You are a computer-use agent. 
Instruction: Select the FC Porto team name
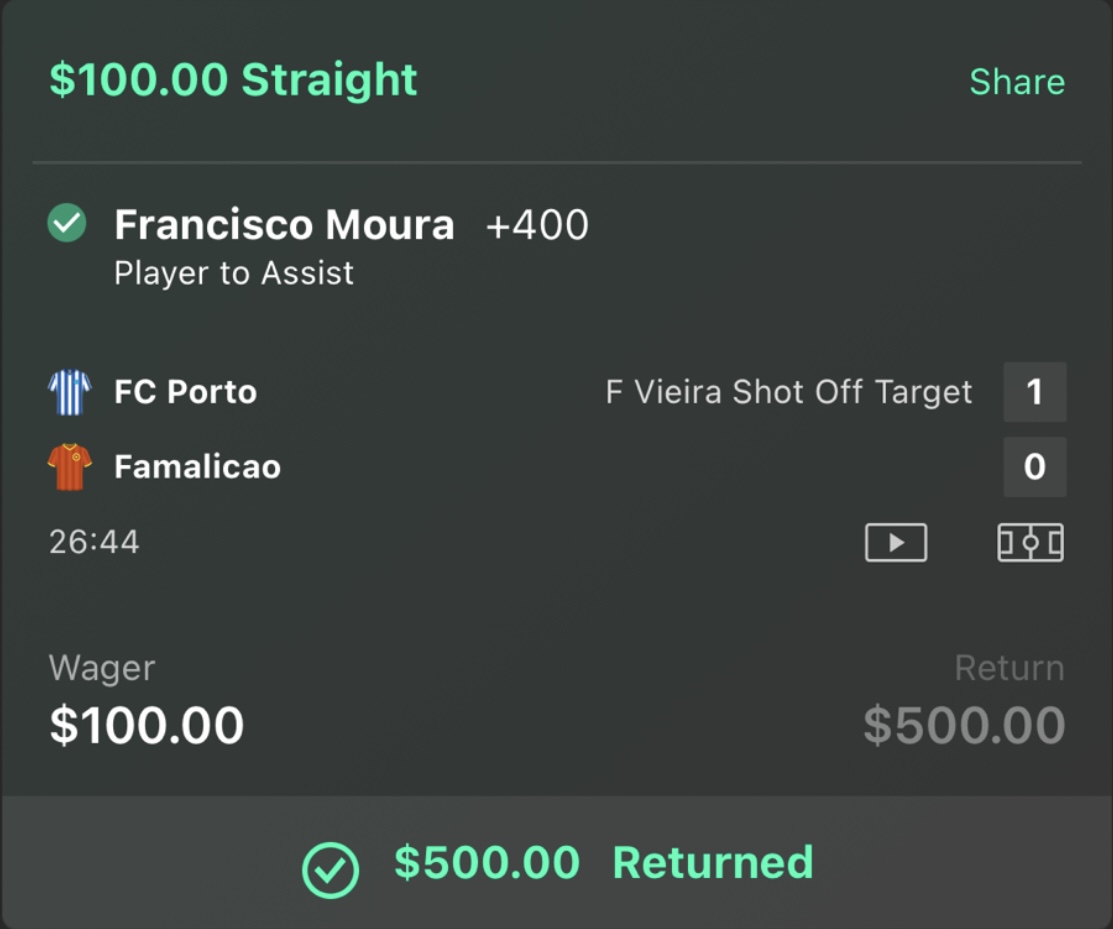click(185, 392)
